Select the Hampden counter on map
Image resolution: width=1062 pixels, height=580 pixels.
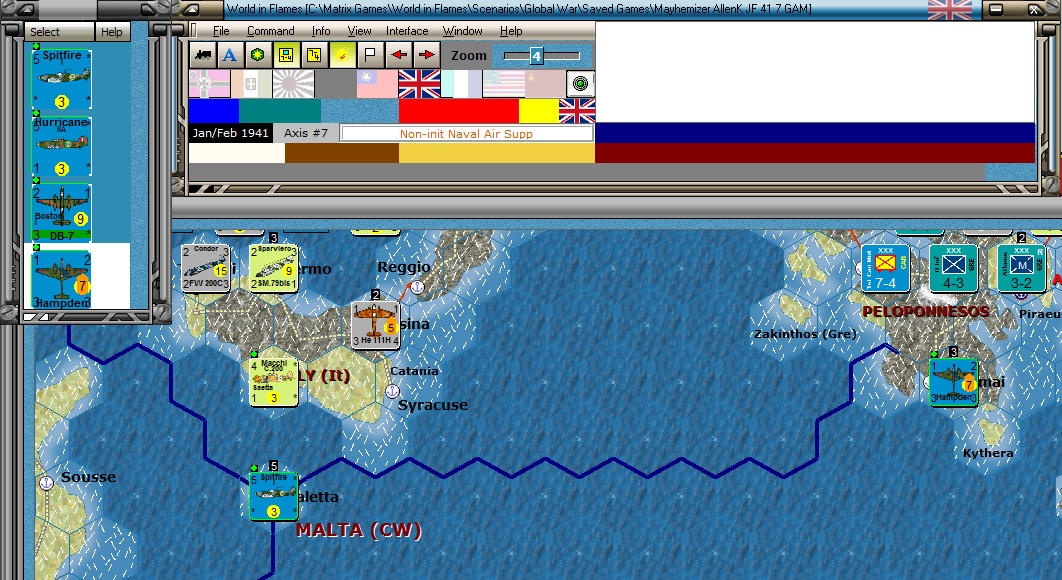tap(953, 382)
